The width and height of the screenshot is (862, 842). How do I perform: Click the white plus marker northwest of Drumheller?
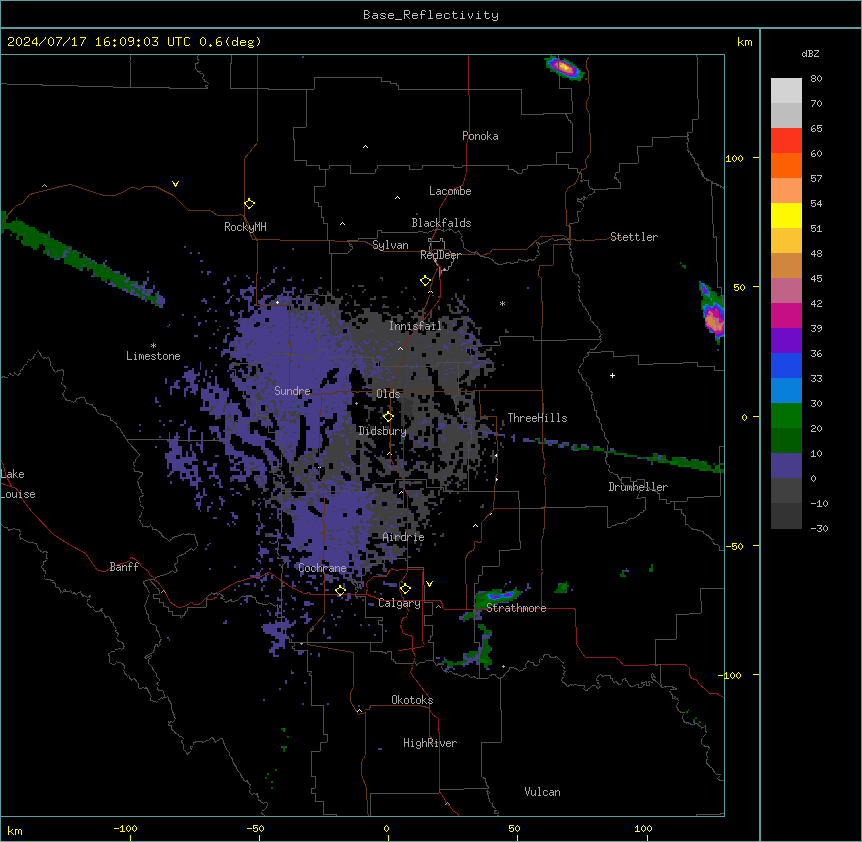pos(612,375)
